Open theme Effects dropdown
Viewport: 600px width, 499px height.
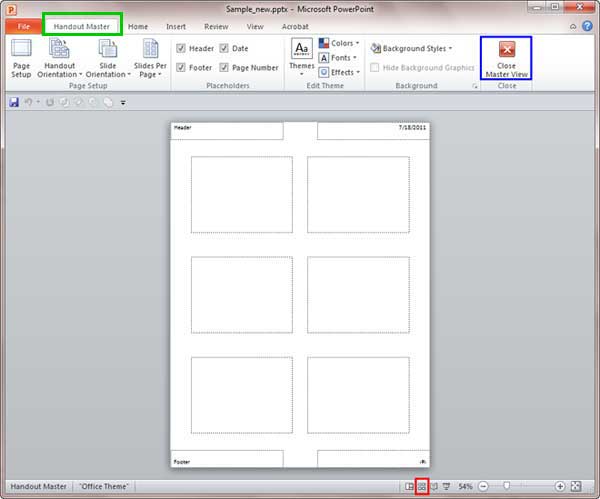(x=339, y=72)
